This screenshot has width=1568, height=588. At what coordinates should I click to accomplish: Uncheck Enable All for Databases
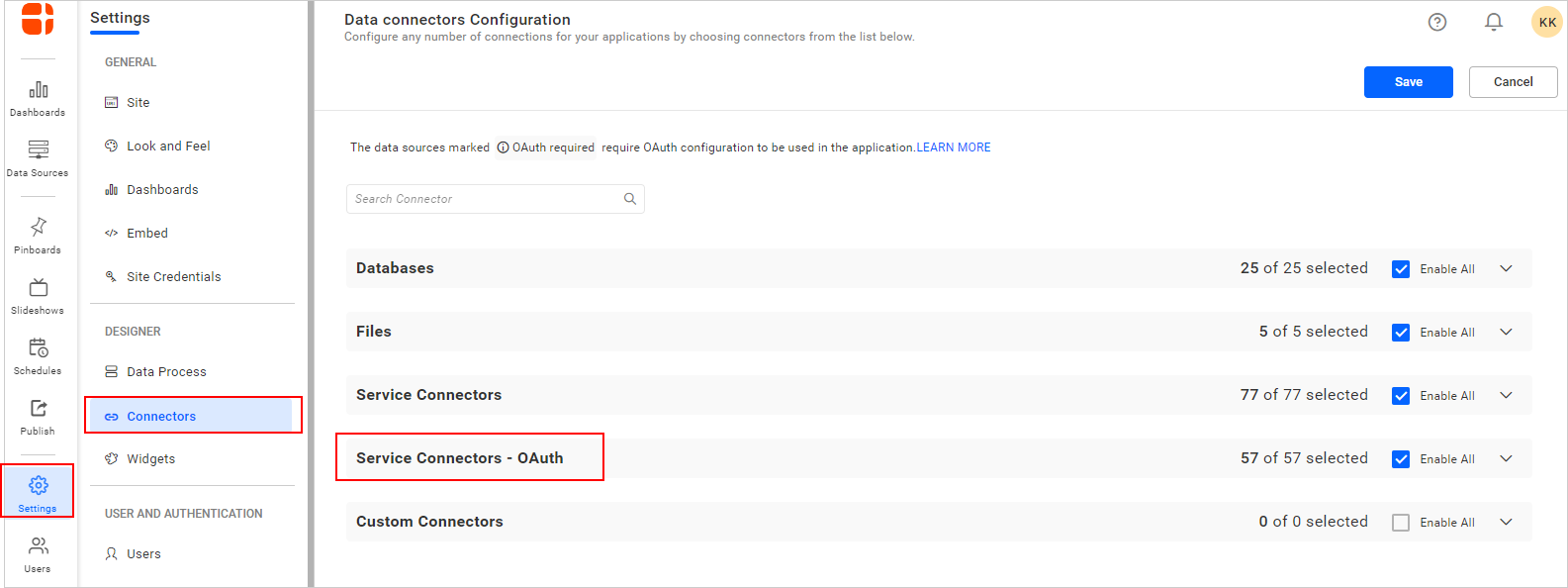[x=1401, y=269]
